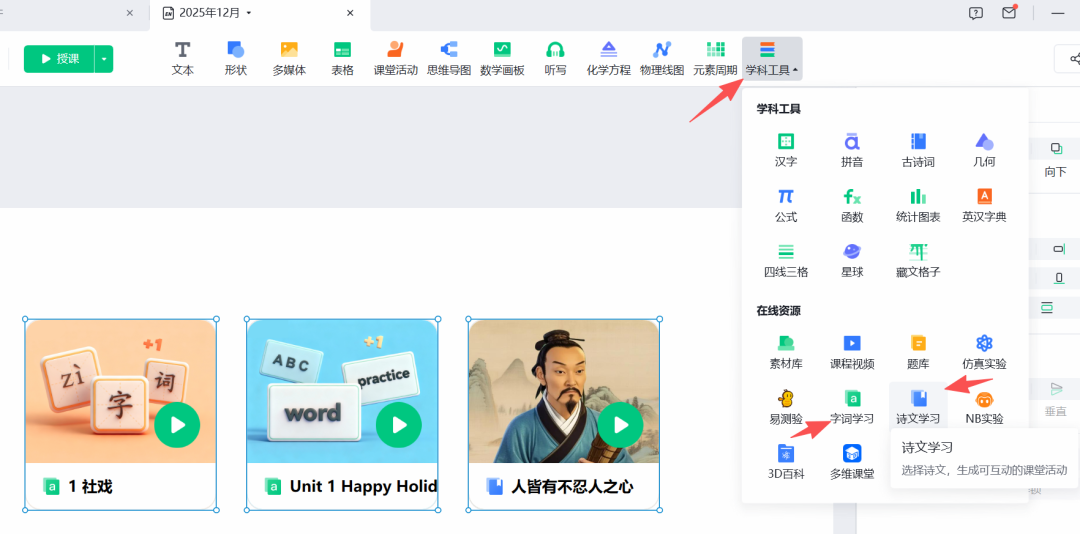Insert a table with 表格
This screenshot has height=534, width=1080.
coord(342,59)
